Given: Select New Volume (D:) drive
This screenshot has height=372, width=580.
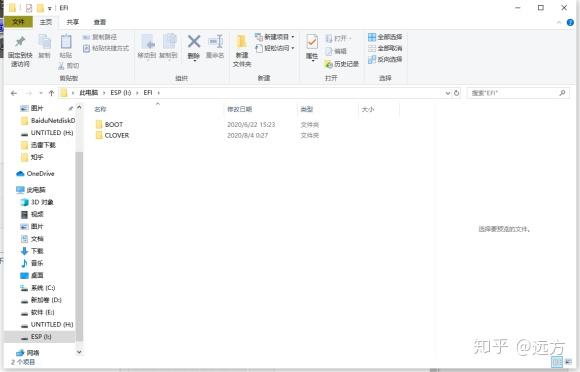Looking at the screenshot, I should click(41, 300).
